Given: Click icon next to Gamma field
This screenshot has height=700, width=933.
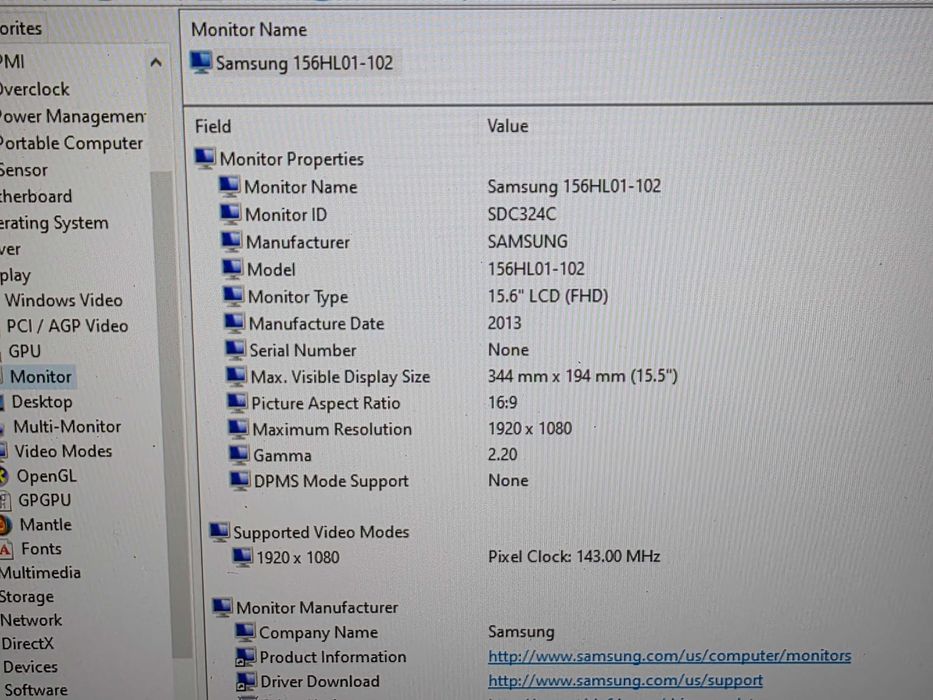Looking at the screenshot, I should (239, 455).
